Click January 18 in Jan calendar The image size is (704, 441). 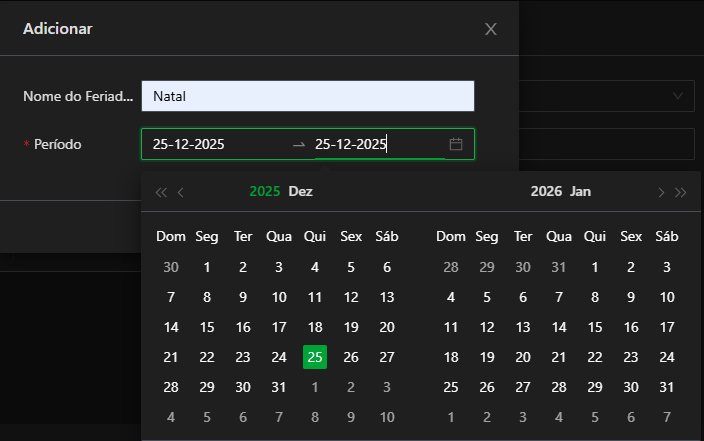(451, 357)
